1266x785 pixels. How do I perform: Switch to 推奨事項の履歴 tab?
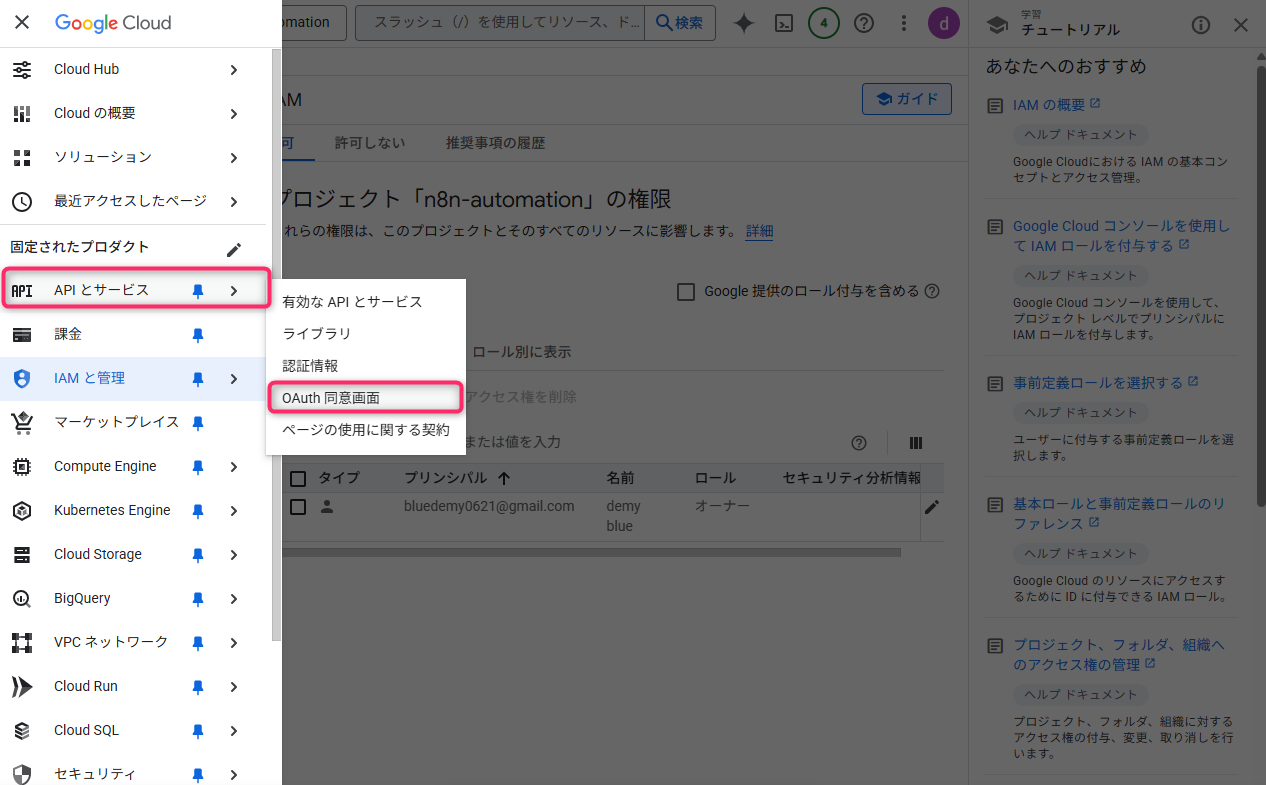coord(496,143)
